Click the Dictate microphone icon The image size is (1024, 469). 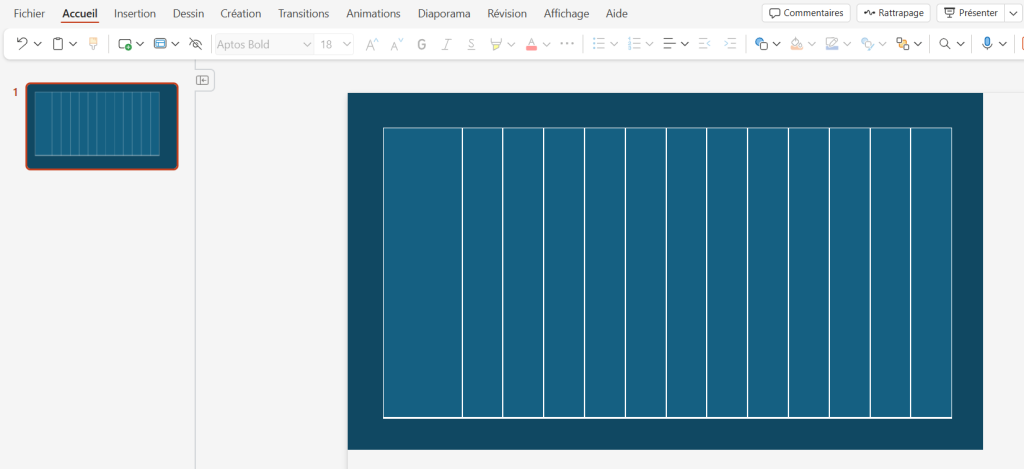click(x=987, y=44)
